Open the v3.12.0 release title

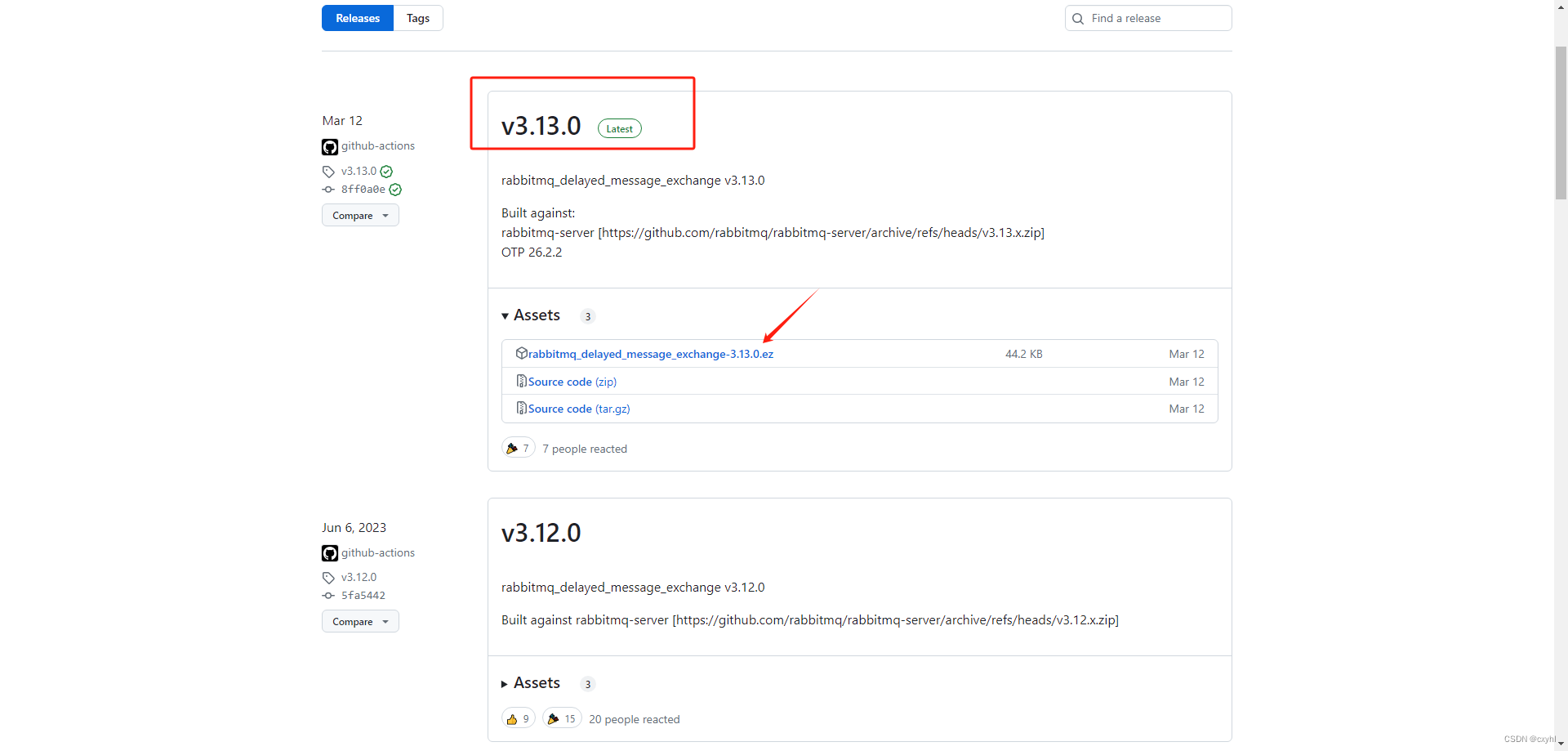coord(541,533)
